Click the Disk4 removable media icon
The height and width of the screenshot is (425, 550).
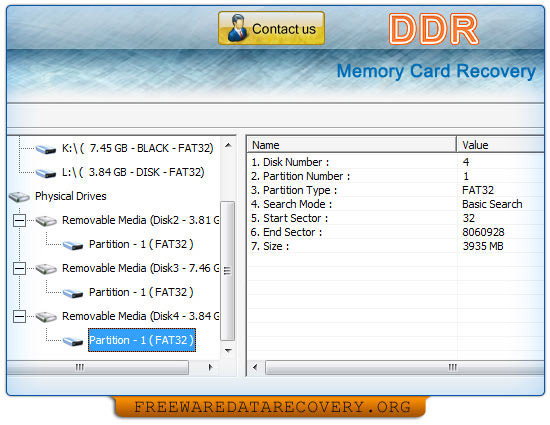46,317
